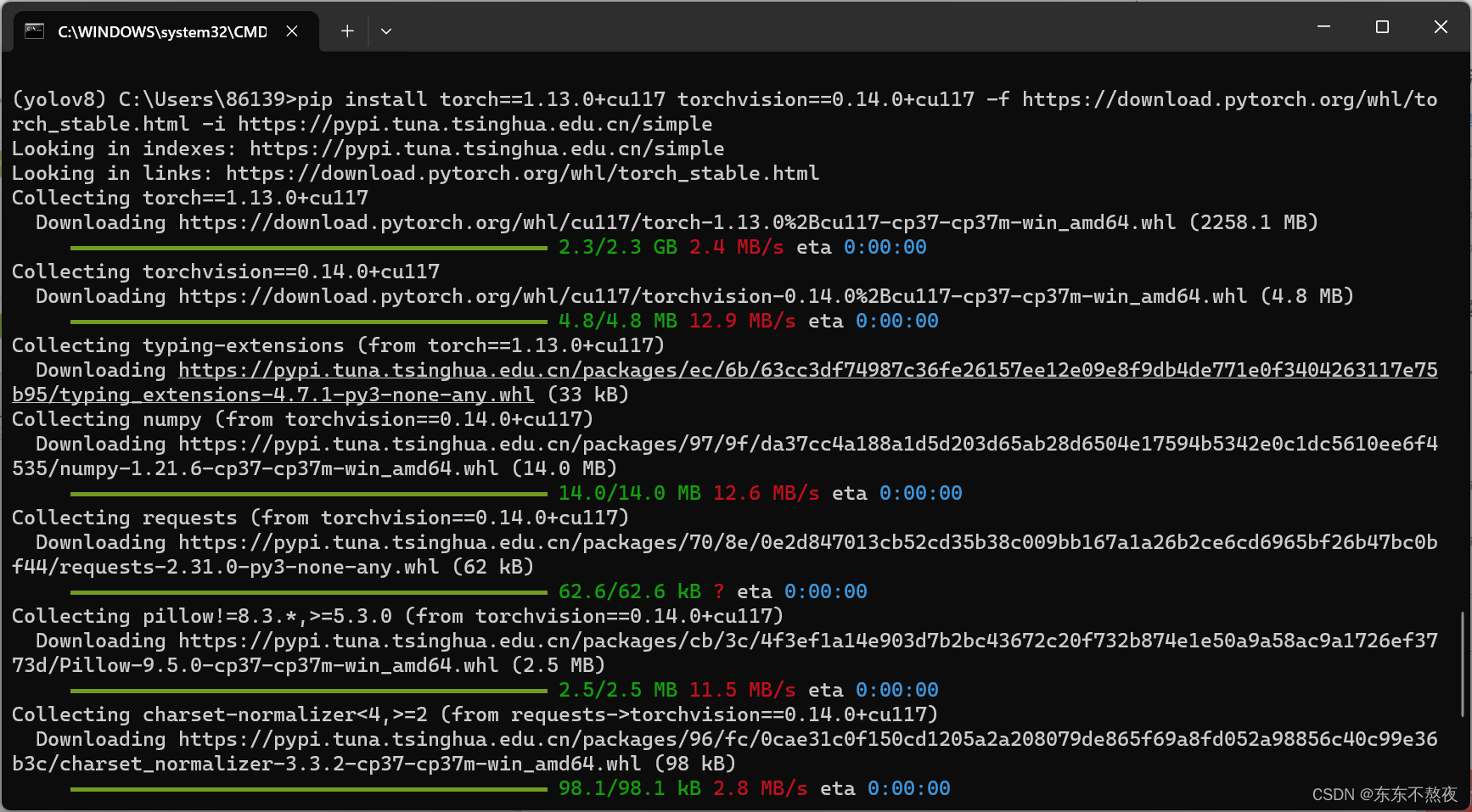Click the '2.4 MB/s' torch download speed
Screen dimensions: 1472x812
click(x=736, y=247)
